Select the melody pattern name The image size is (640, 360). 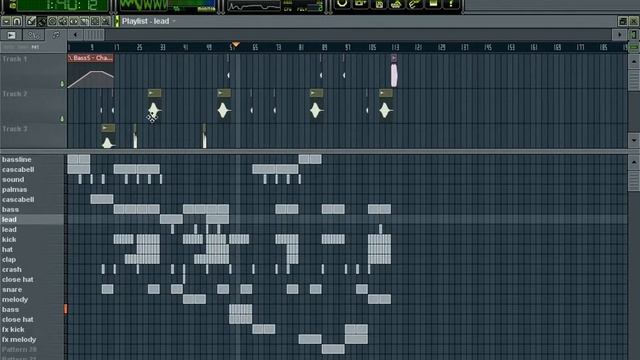[x=15, y=300]
